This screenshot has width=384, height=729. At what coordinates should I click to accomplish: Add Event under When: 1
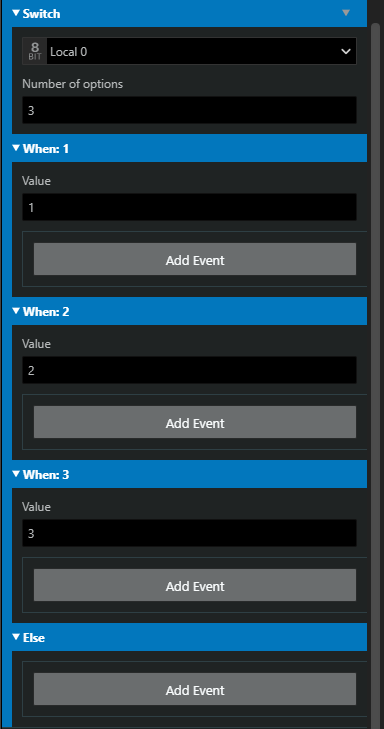(x=195, y=259)
